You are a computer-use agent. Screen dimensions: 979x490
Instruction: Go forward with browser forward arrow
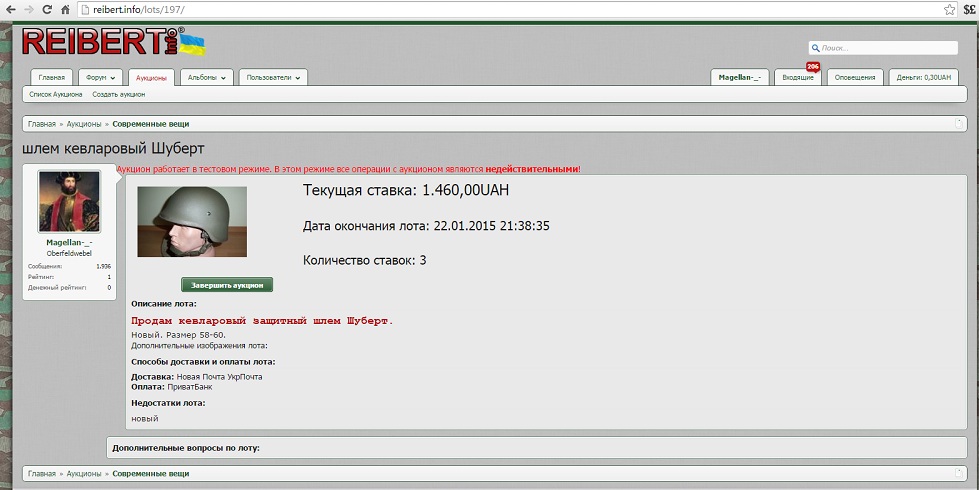(29, 9)
